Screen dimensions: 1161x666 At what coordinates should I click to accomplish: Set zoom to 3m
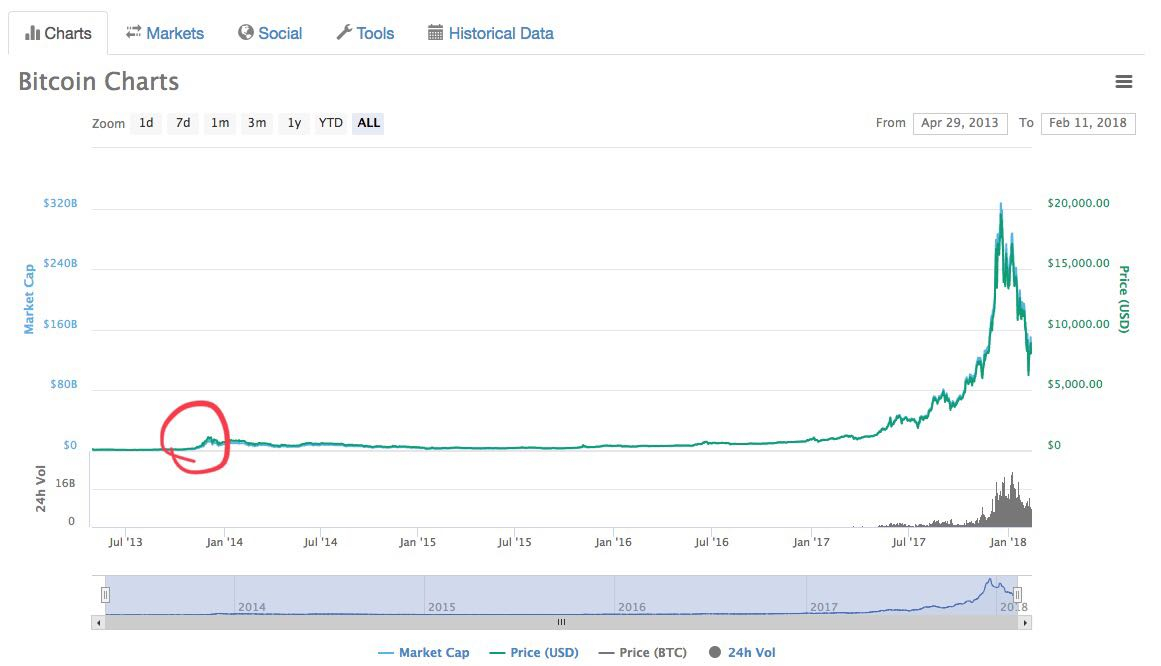pos(257,123)
